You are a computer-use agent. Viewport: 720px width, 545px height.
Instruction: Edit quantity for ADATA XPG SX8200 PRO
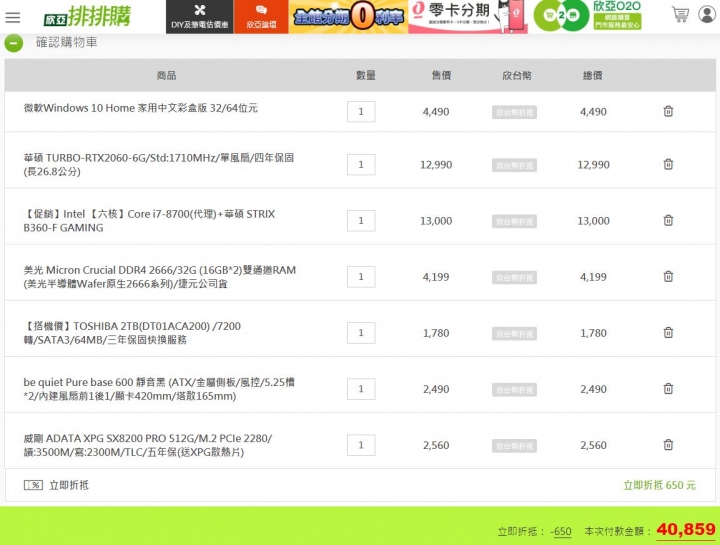coord(361,445)
